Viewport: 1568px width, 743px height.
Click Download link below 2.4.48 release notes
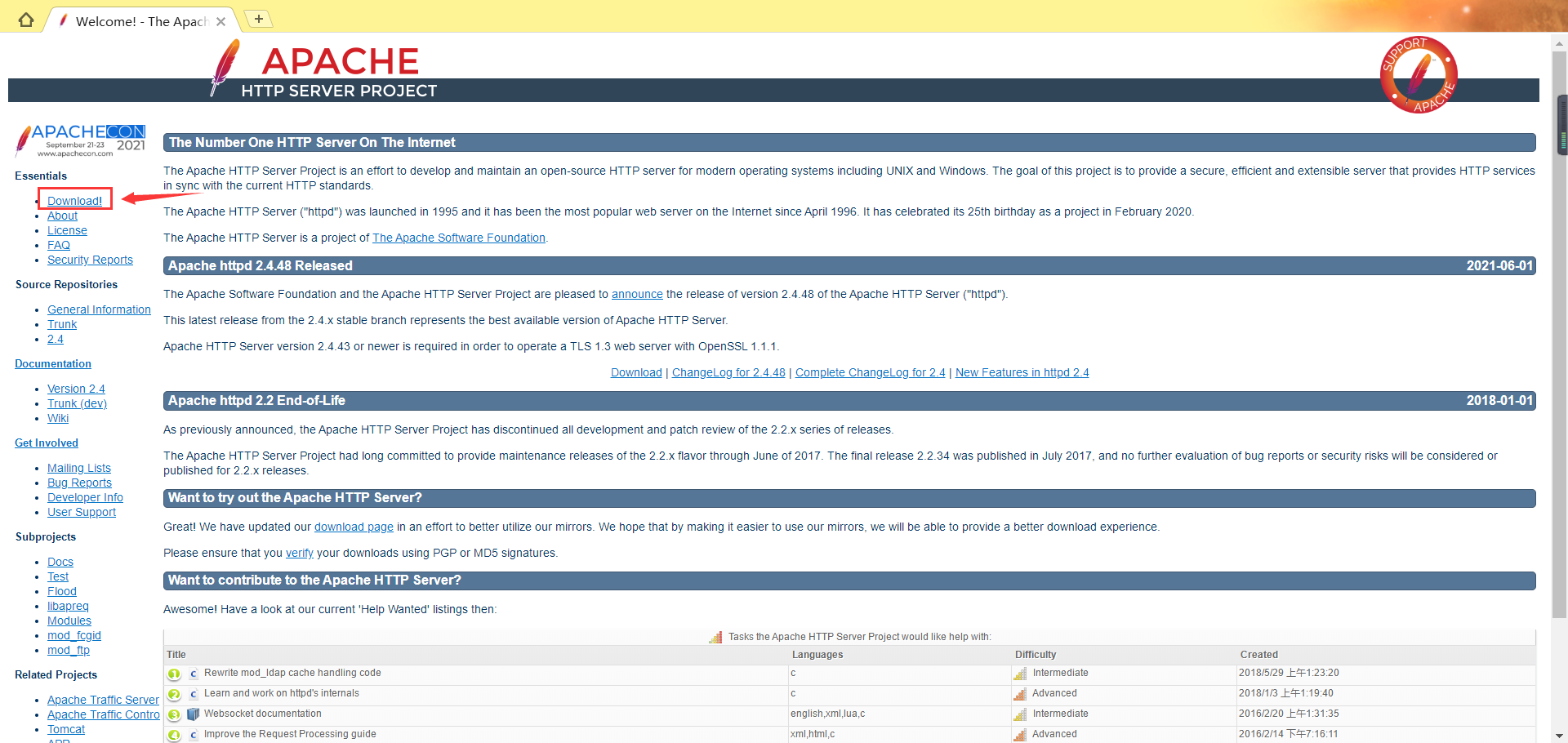(x=636, y=372)
